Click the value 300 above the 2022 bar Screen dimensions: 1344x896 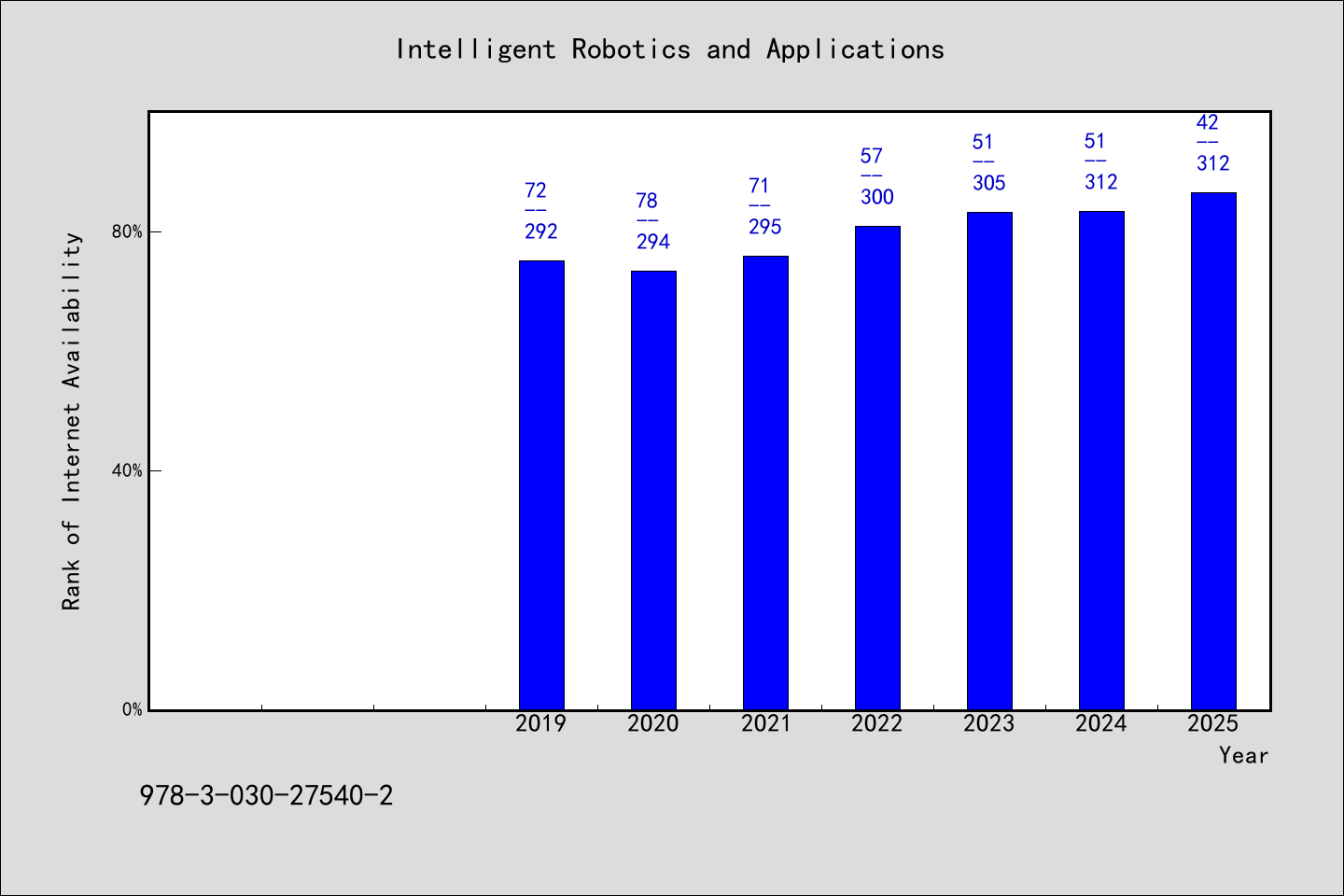click(x=877, y=197)
